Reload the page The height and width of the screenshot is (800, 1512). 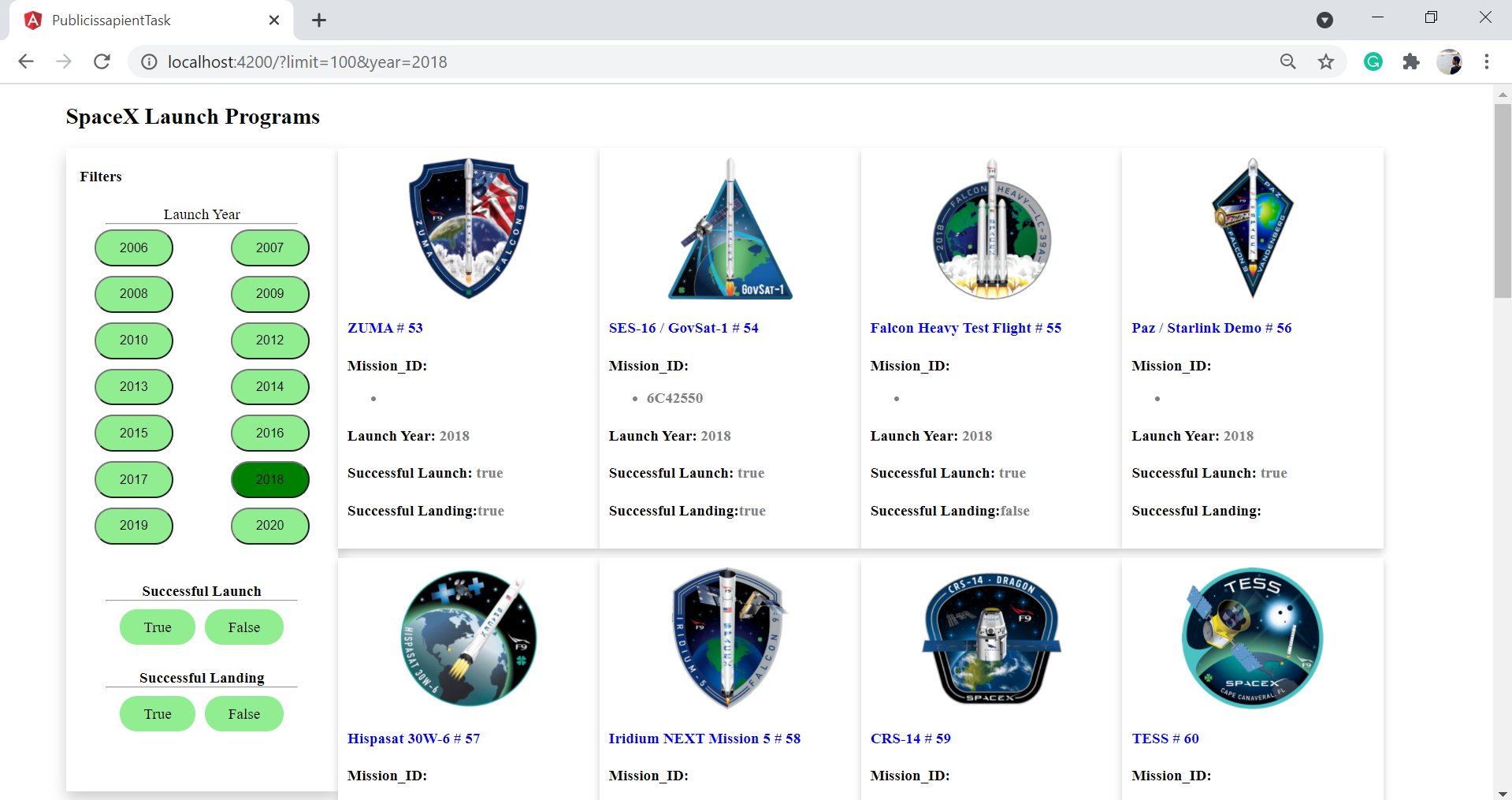[x=102, y=61]
